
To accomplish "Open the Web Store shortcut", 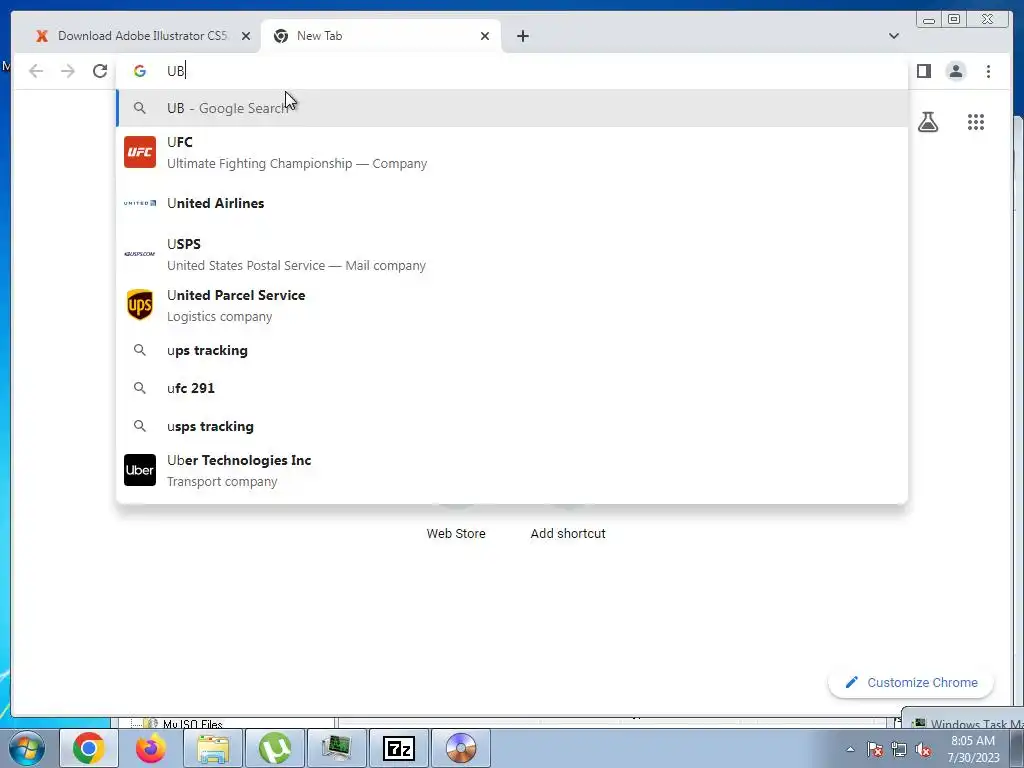I will click(456, 533).
